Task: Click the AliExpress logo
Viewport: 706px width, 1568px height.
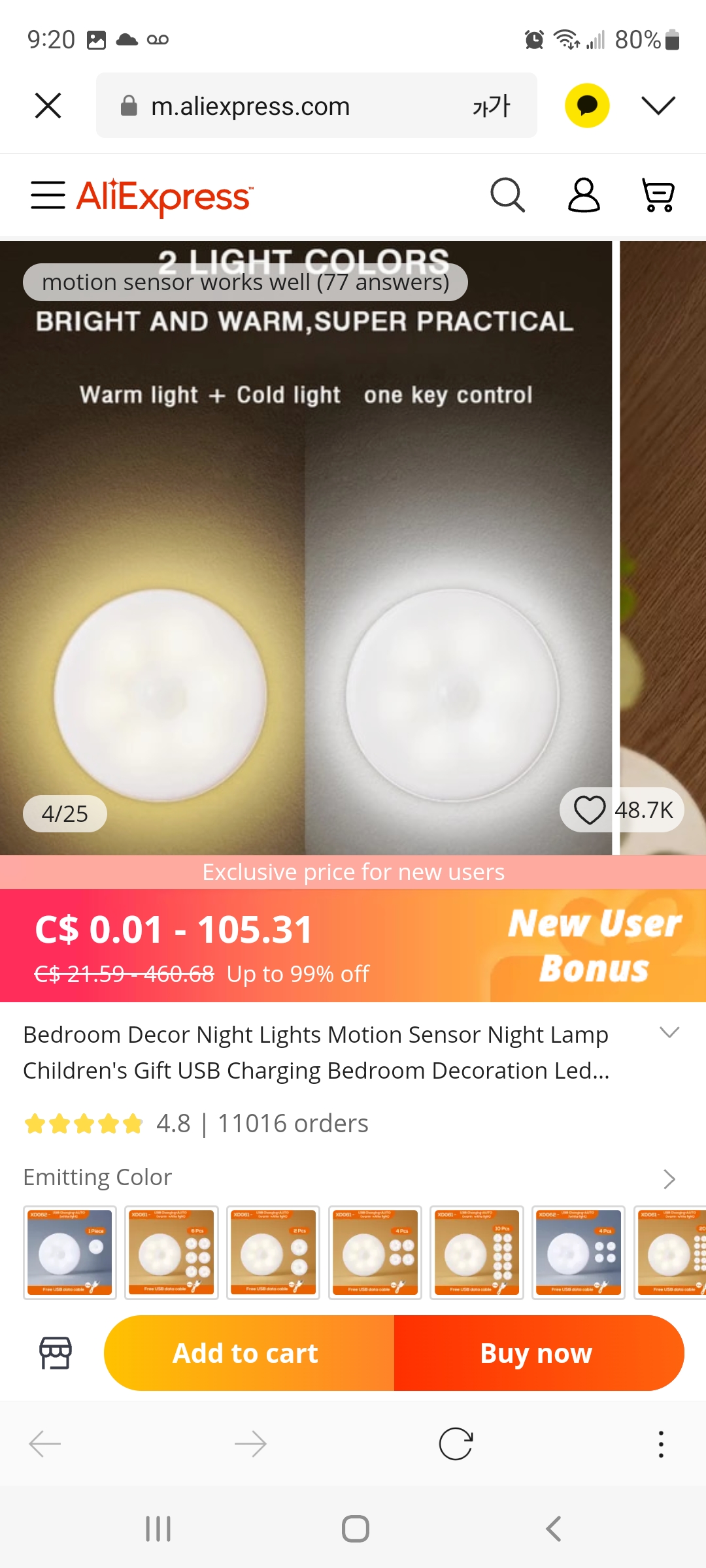Action: coord(165,196)
